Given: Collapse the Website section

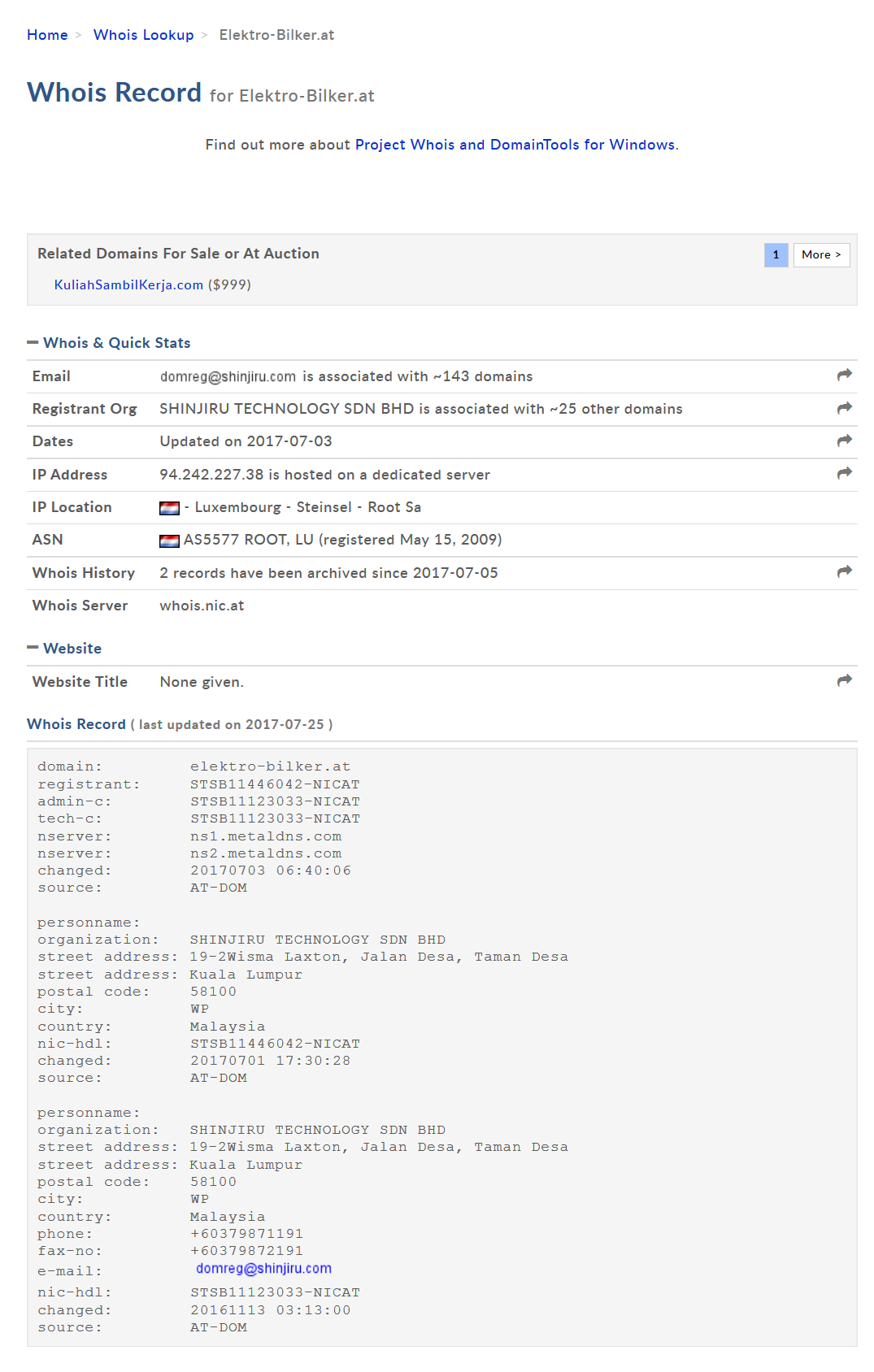Looking at the screenshot, I should click(x=33, y=648).
